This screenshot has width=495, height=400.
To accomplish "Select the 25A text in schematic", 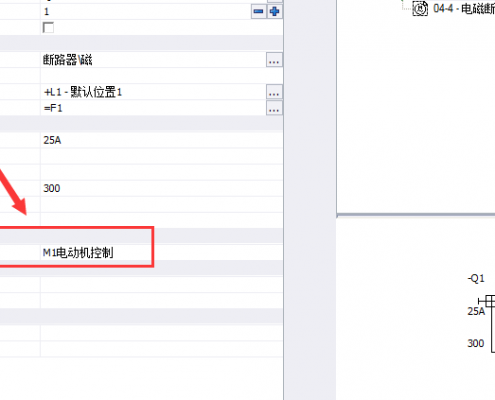I will click(476, 311).
